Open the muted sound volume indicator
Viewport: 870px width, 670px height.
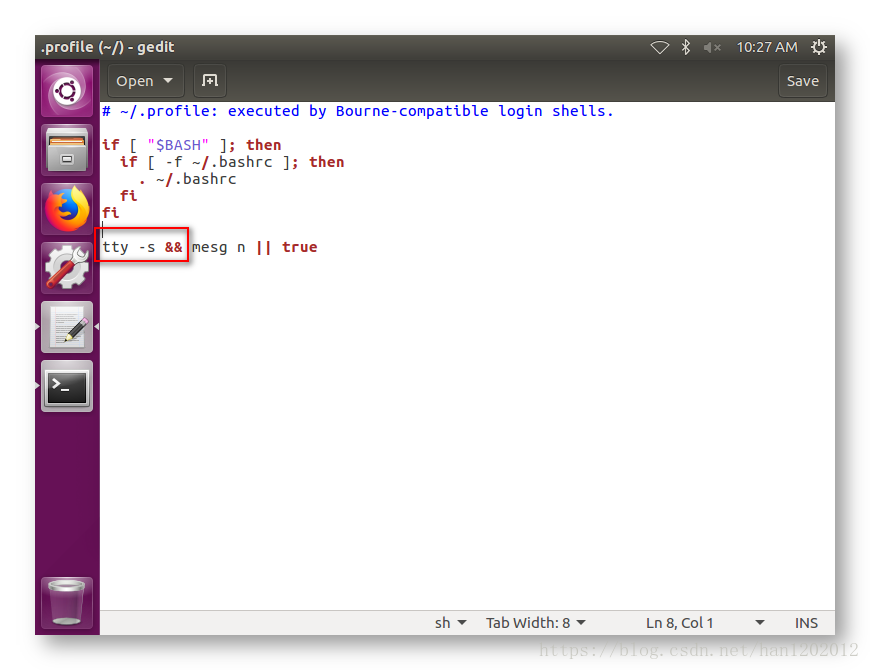point(712,47)
